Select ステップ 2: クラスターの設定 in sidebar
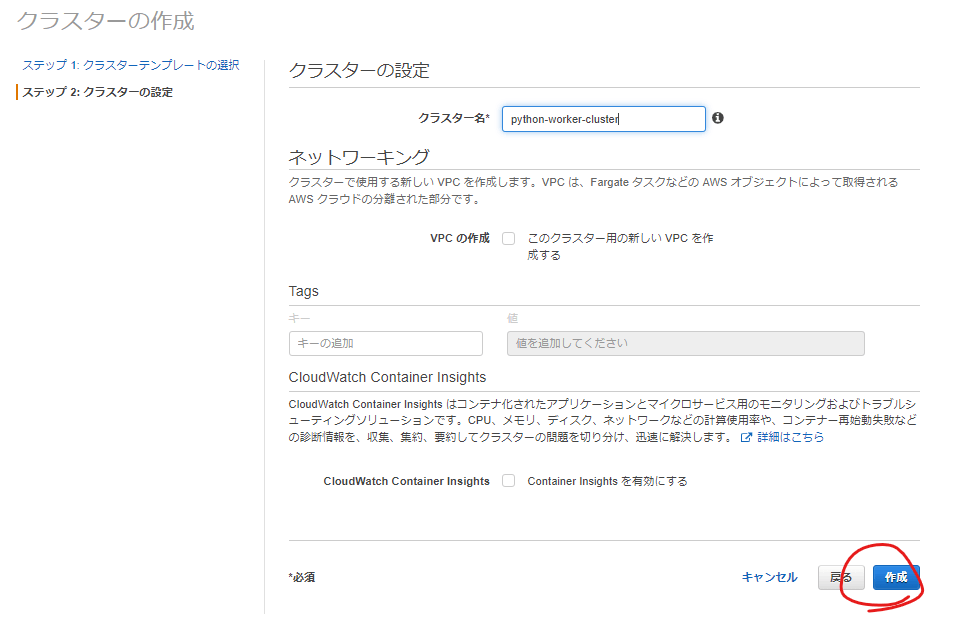The height and width of the screenshot is (619, 979). (98, 92)
